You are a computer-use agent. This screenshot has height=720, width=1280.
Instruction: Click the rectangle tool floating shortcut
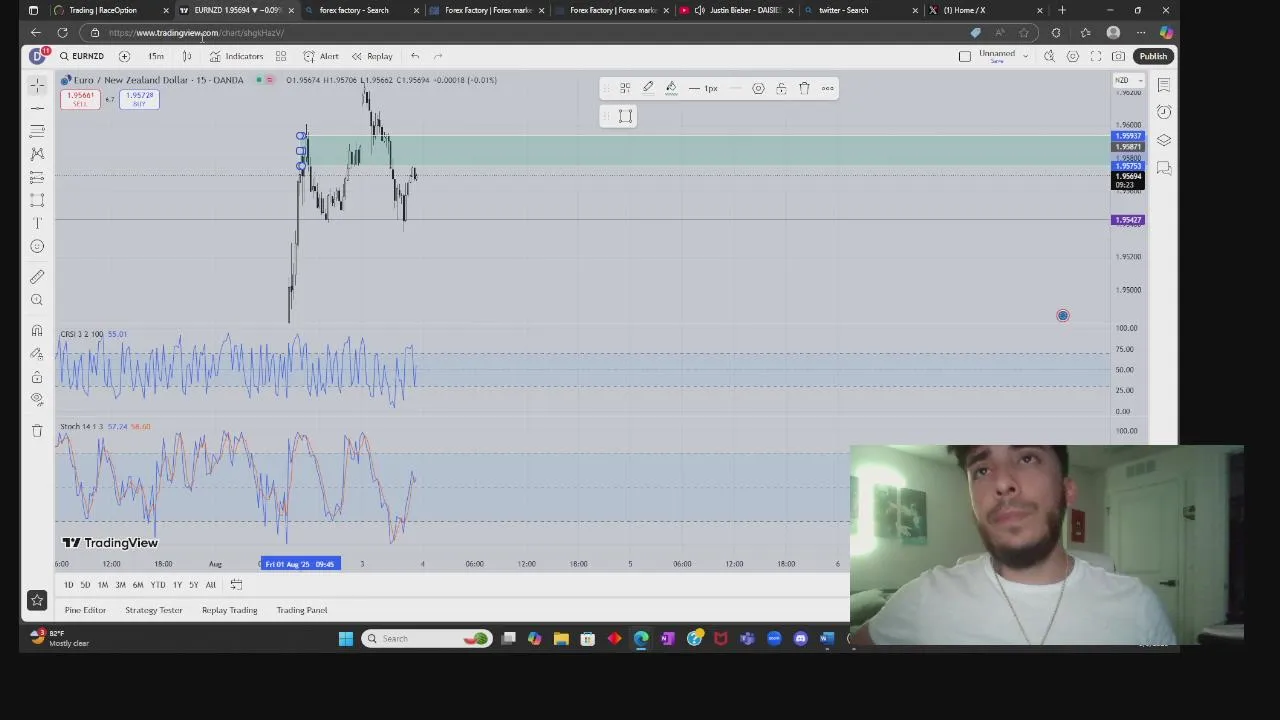625,116
